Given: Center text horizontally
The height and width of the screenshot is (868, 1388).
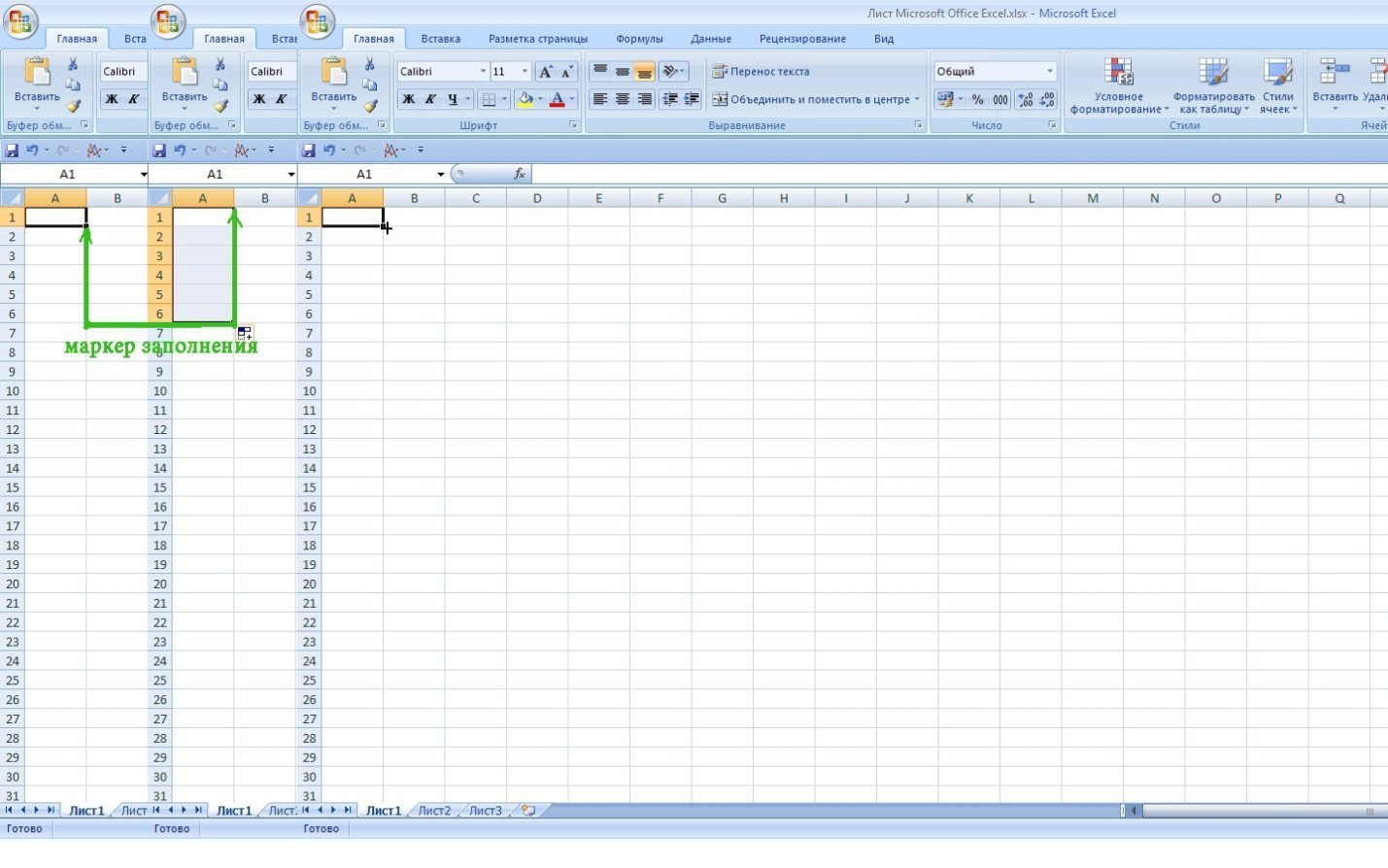Looking at the screenshot, I should point(622,99).
